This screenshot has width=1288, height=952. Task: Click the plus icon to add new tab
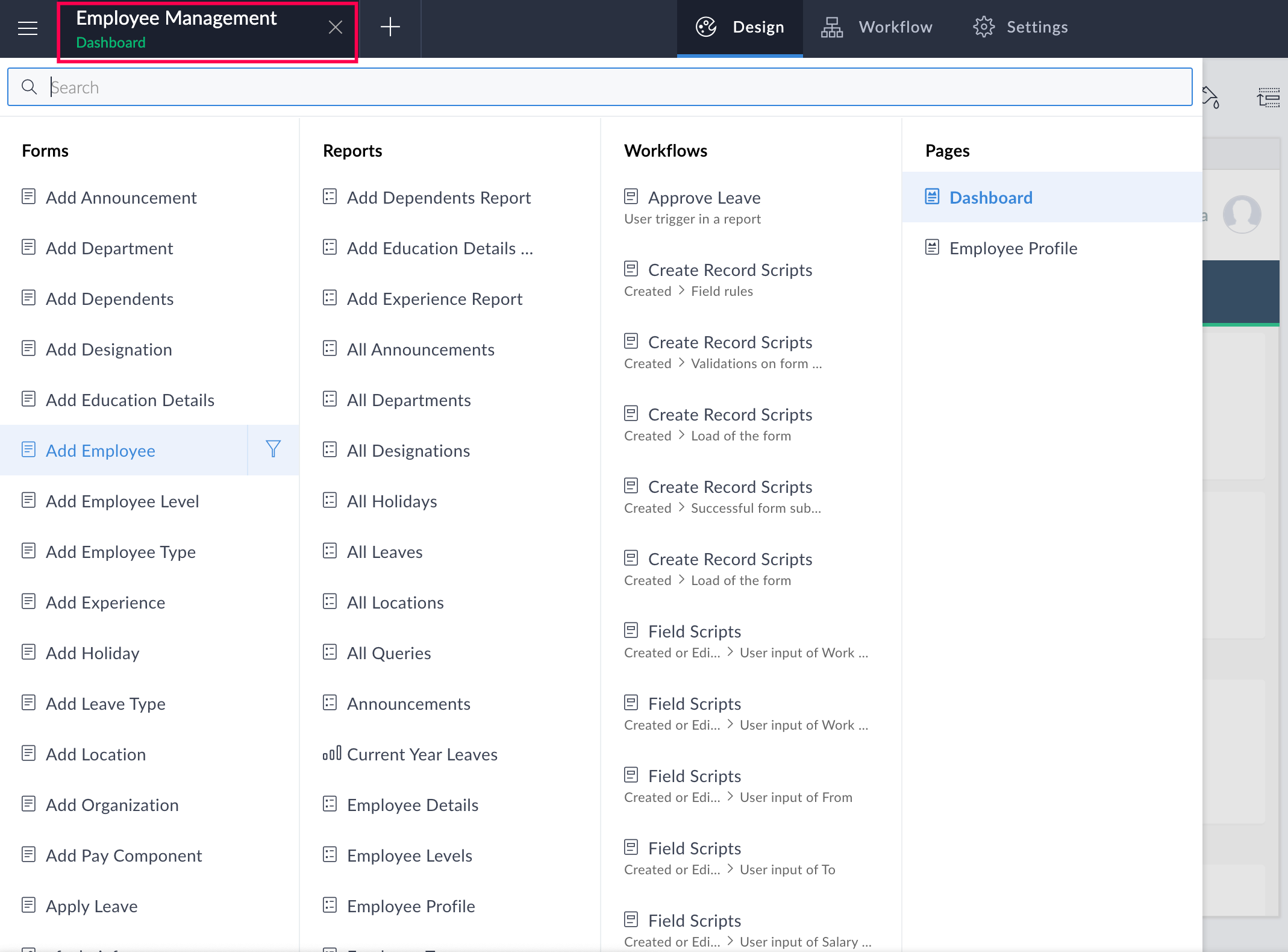(390, 27)
